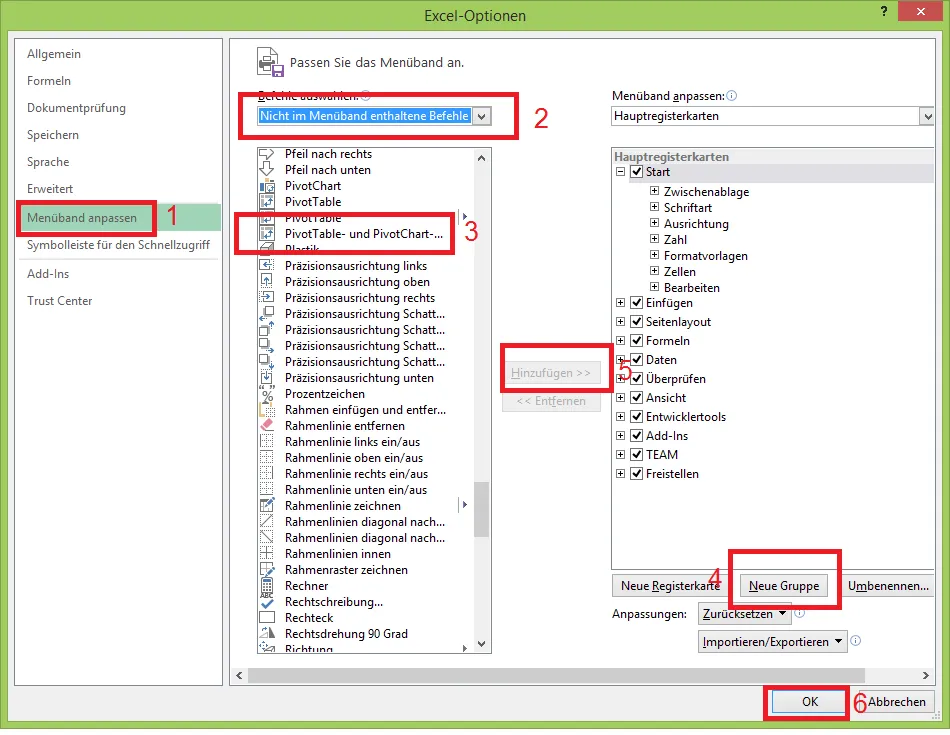Click the Rahmenlinie oben ein/aus icon
This screenshot has width=950, height=735.
click(267, 458)
